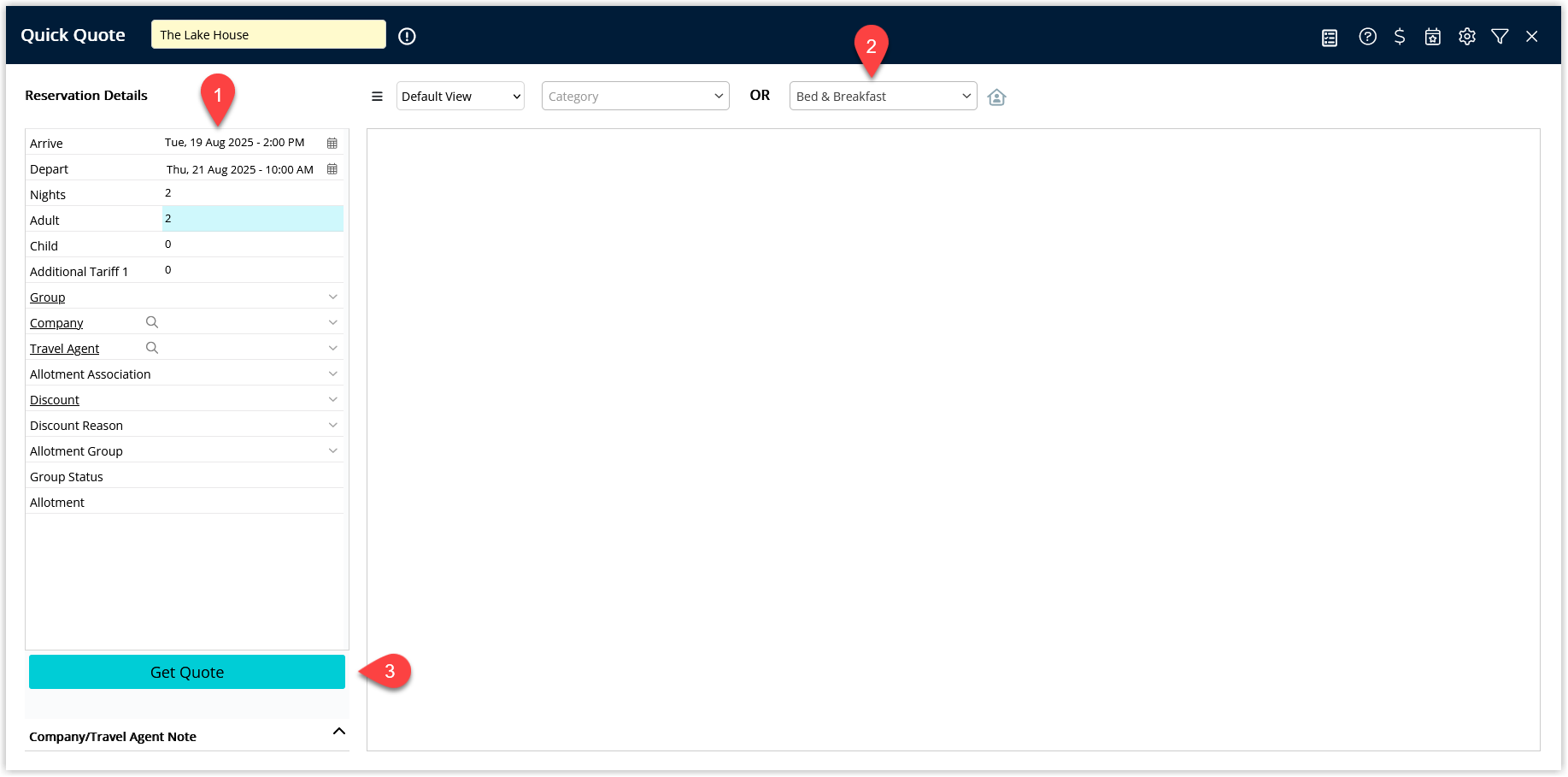Expand the Discount dropdown chevron
The height and width of the screenshot is (777, 1568).
coord(333,399)
